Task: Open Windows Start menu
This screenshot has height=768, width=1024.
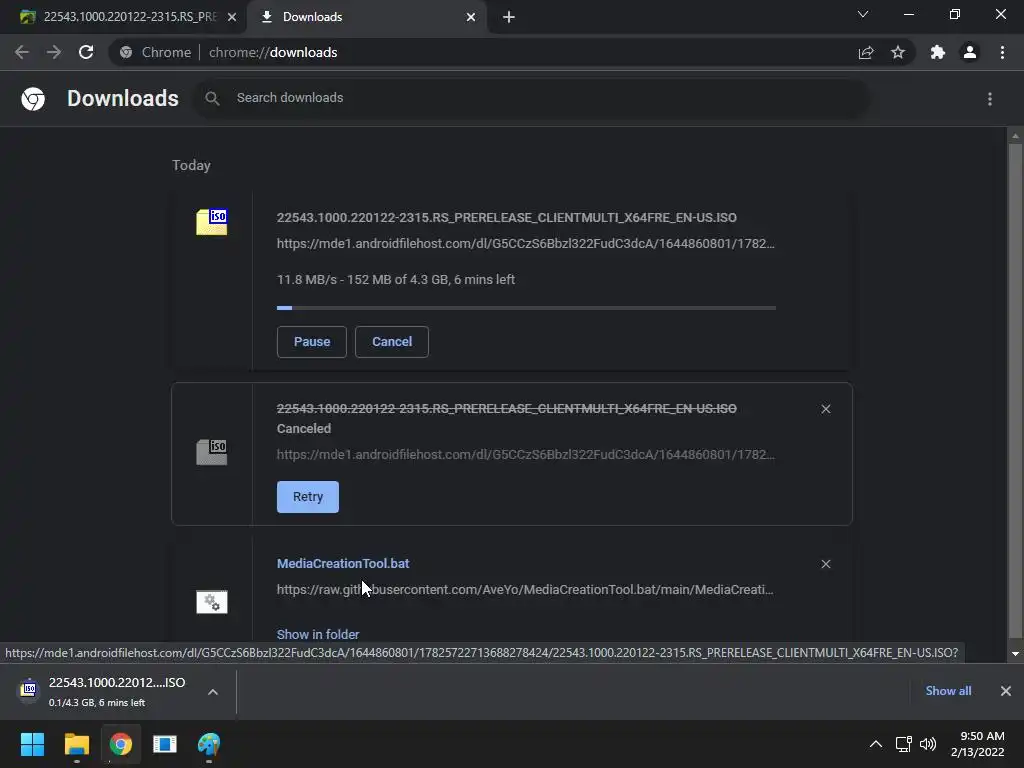Action: point(32,744)
